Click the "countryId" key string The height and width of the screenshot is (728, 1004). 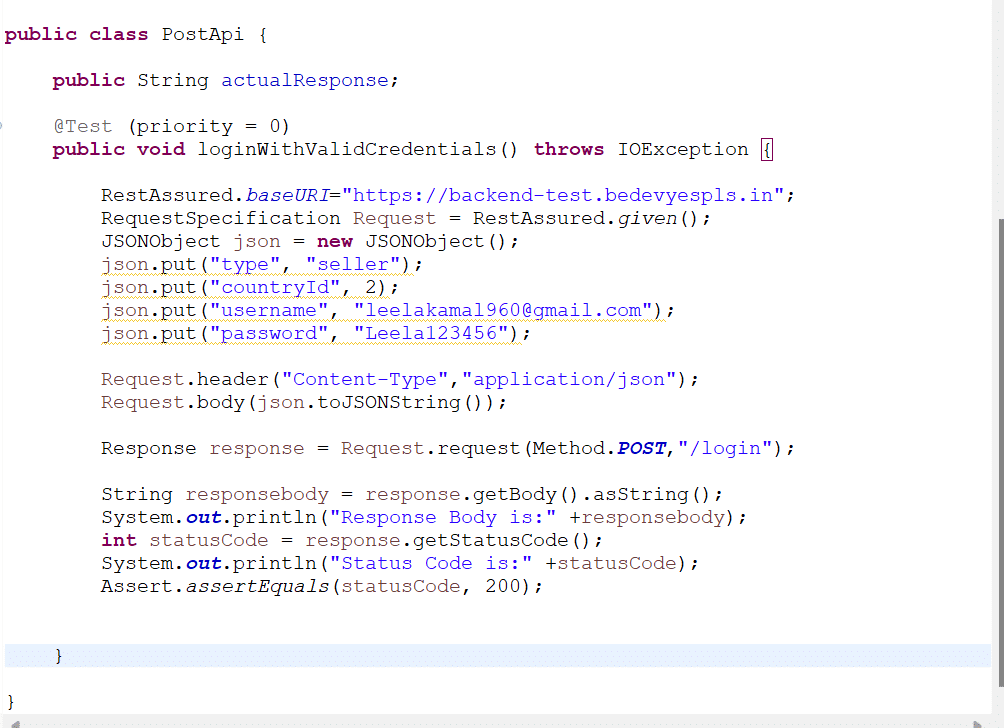point(275,287)
